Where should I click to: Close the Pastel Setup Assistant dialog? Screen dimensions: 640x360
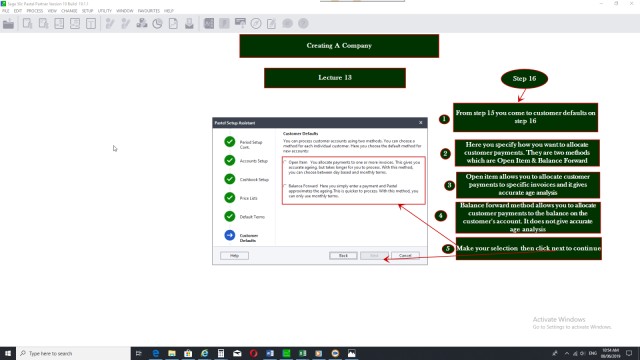[x=421, y=122]
